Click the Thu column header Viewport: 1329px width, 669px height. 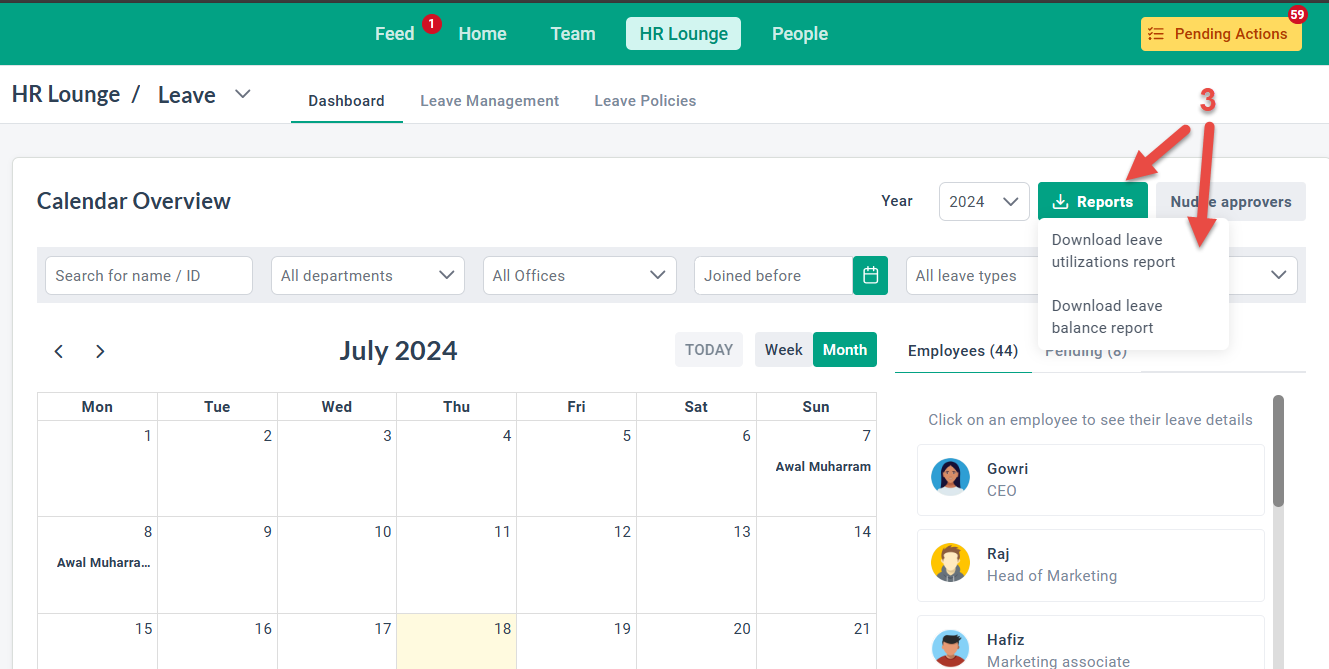click(456, 406)
